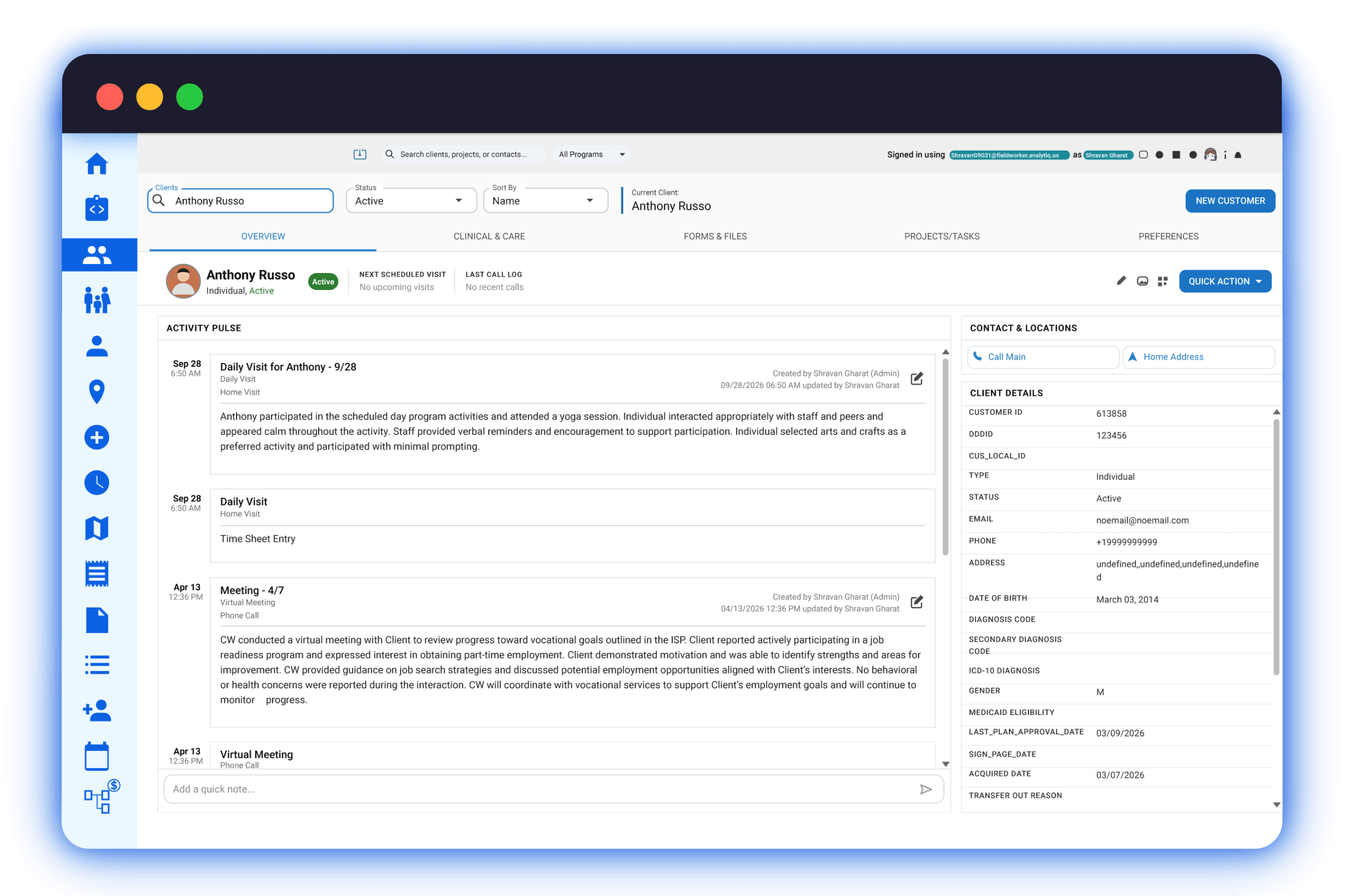Switch to the Preferences tab
The width and height of the screenshot is (1355, 896).
1169,237
